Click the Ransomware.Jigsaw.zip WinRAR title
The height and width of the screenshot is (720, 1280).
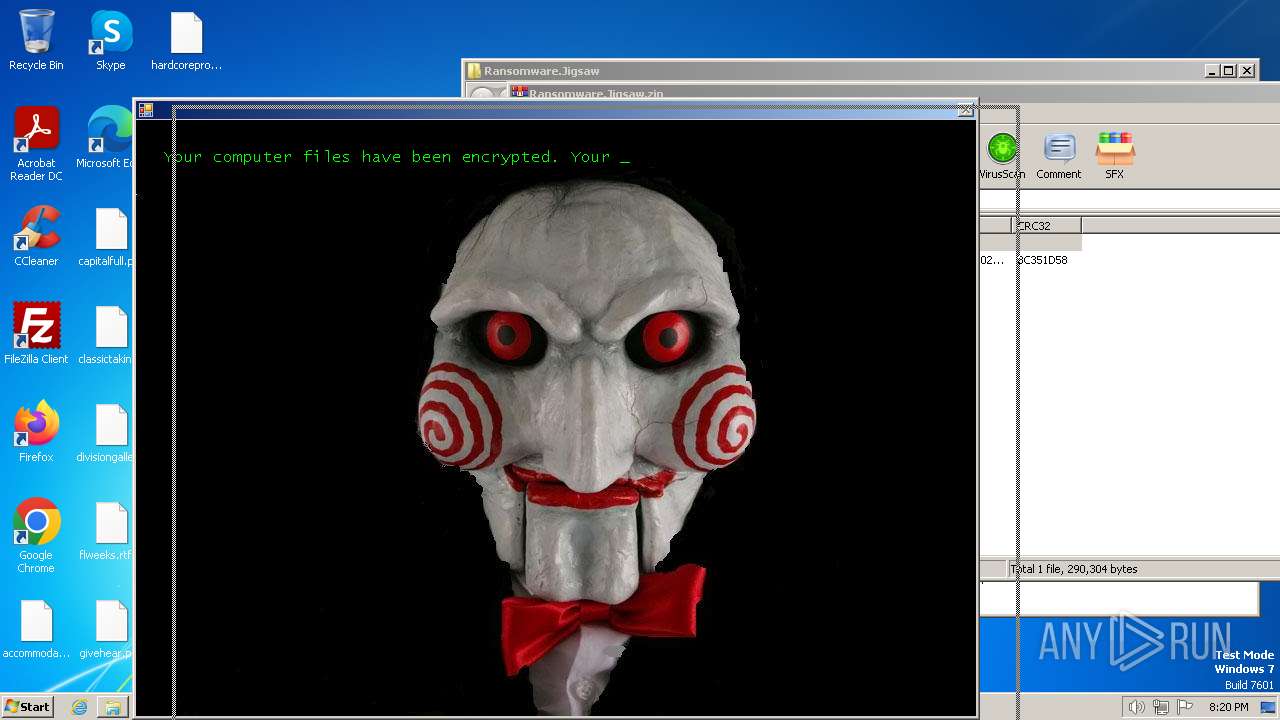click(596, 94)
